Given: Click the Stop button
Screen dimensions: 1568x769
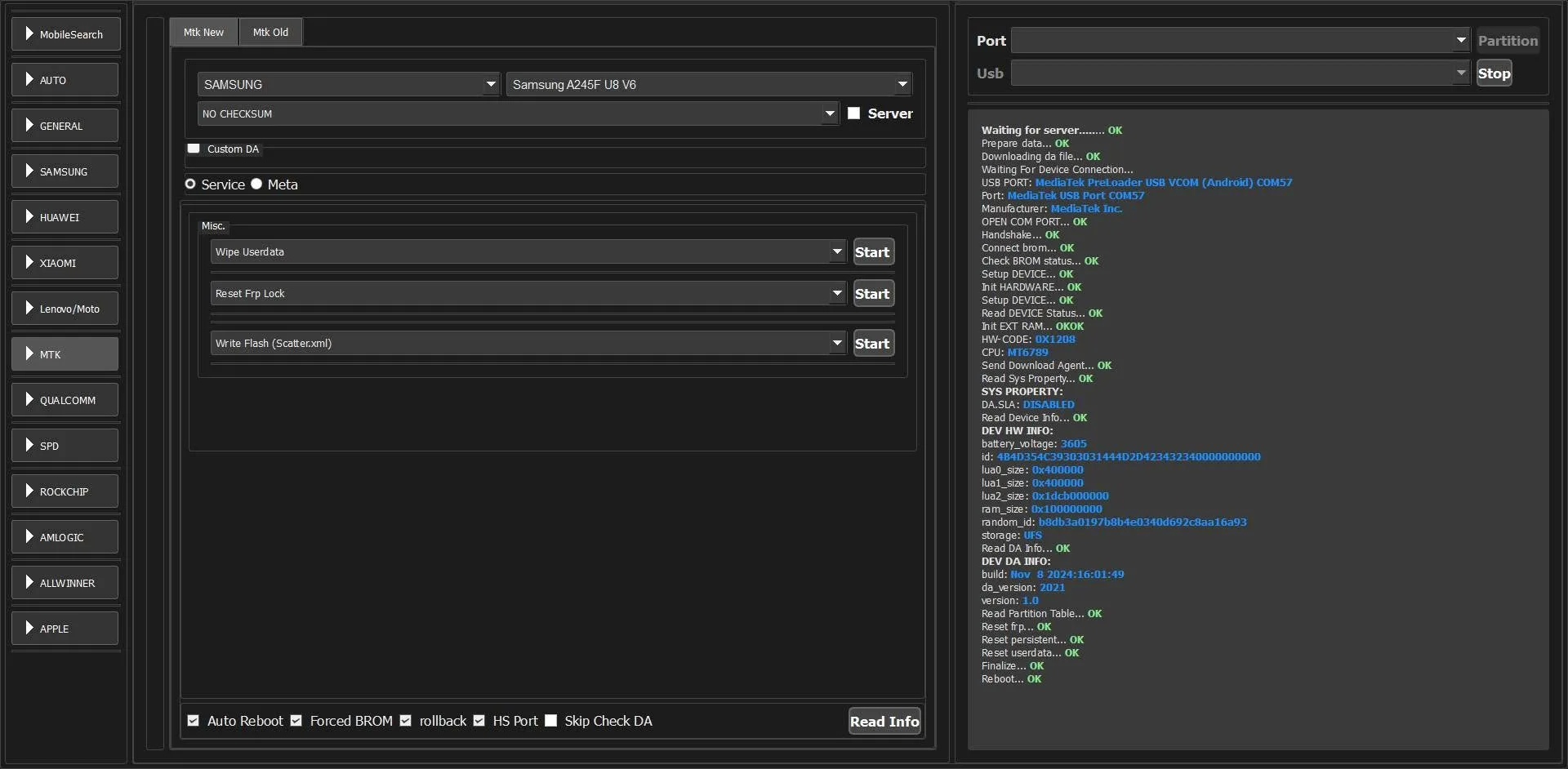Looking at the screenshot, I should point(1494,73).
